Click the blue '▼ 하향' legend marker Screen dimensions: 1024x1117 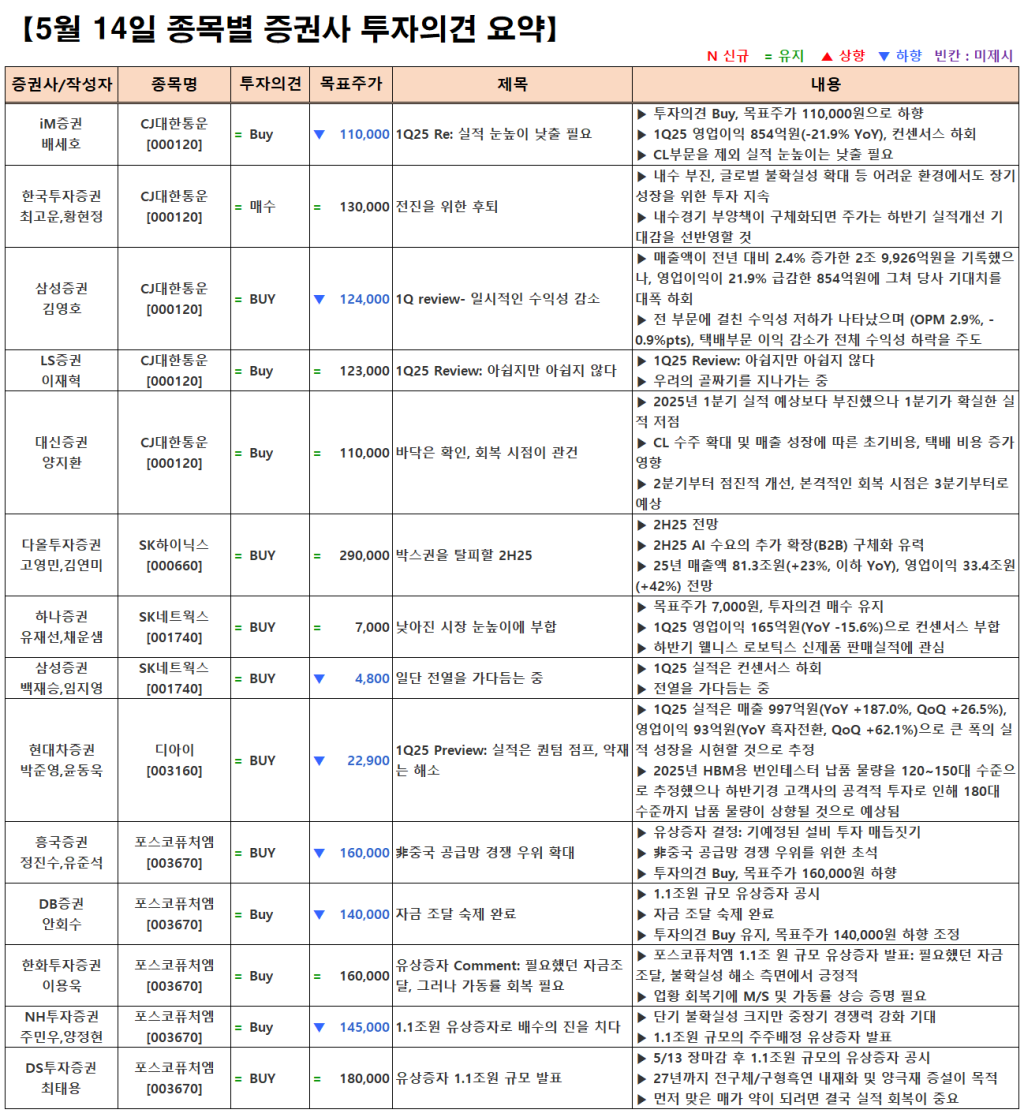[x=900, y=56]
